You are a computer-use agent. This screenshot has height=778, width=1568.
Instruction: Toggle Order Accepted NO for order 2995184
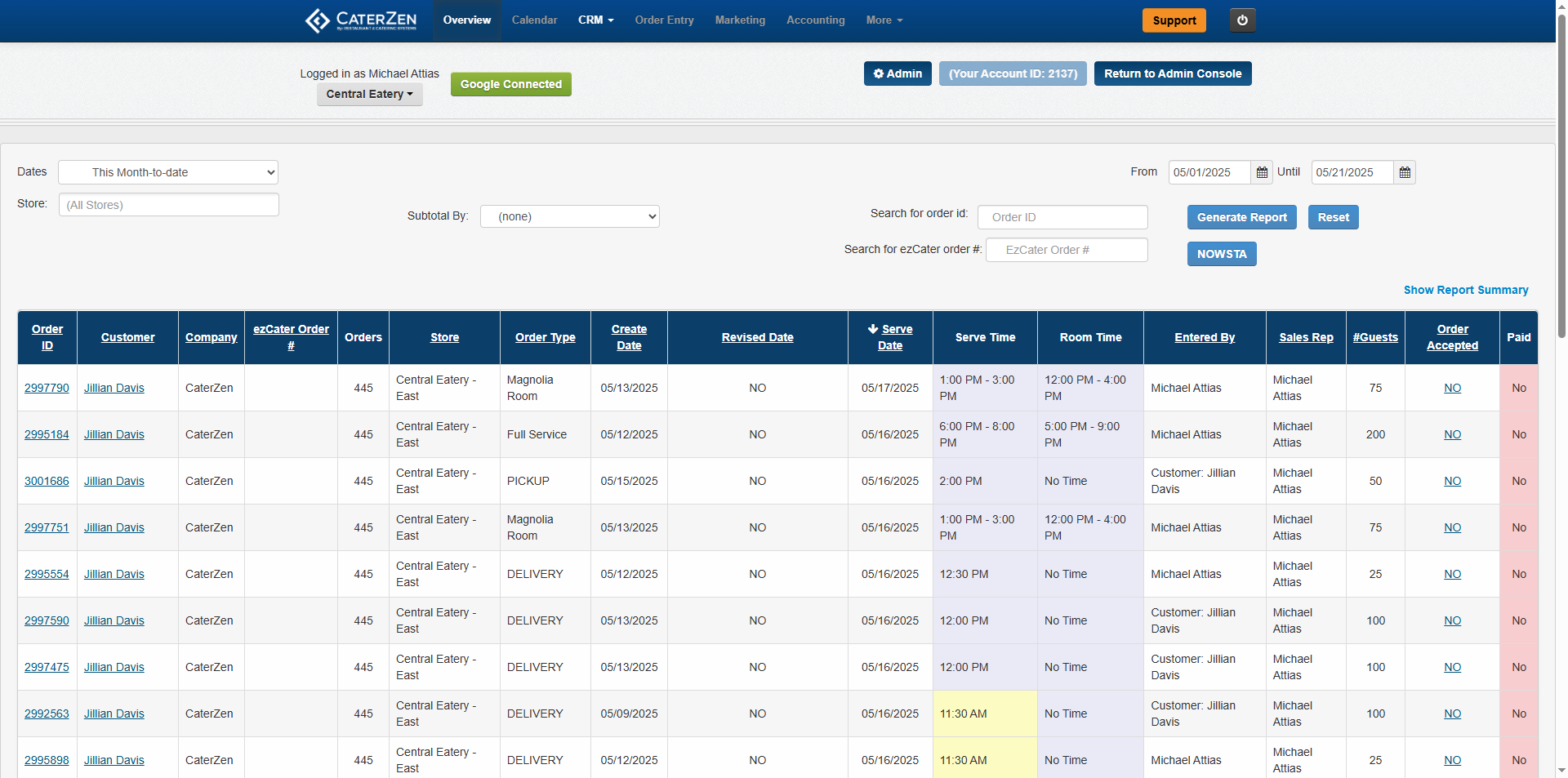pyautogui.click(x=1452, y=434)
